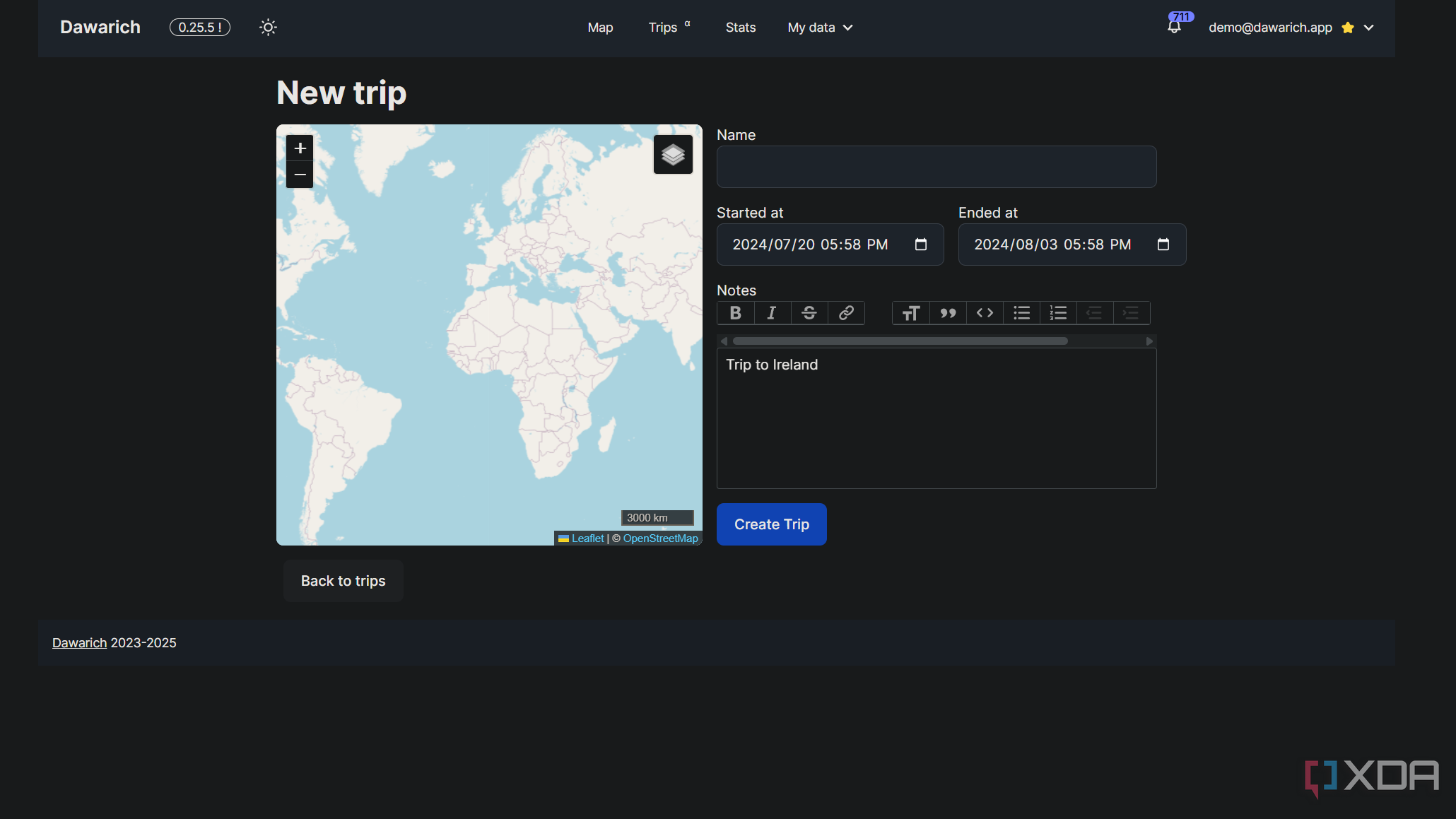
Task: Open the notifications bell
Action: pos(1174,27)
